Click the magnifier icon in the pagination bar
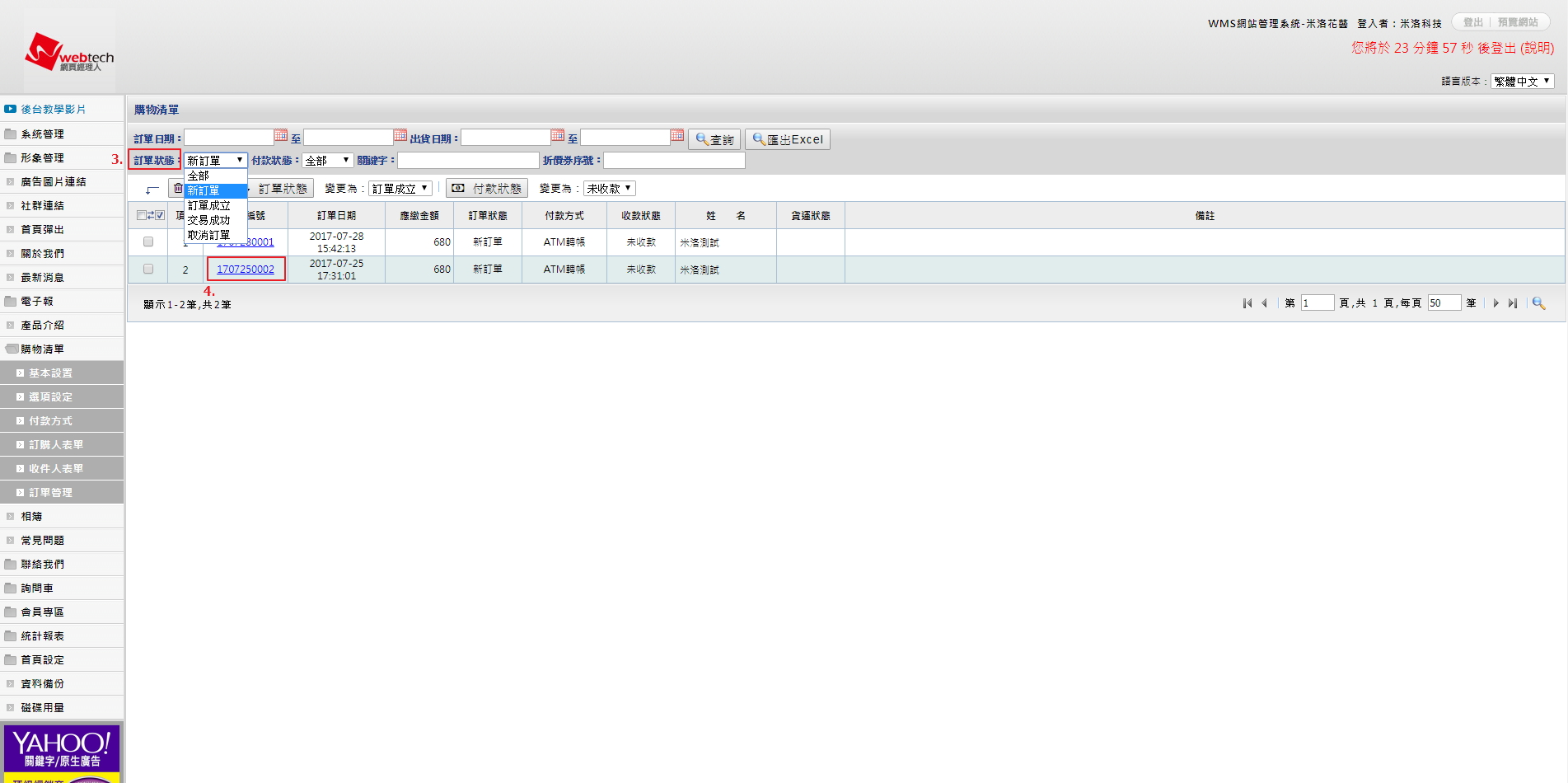The image size is (1568, 783). (x=1538, y=303)
